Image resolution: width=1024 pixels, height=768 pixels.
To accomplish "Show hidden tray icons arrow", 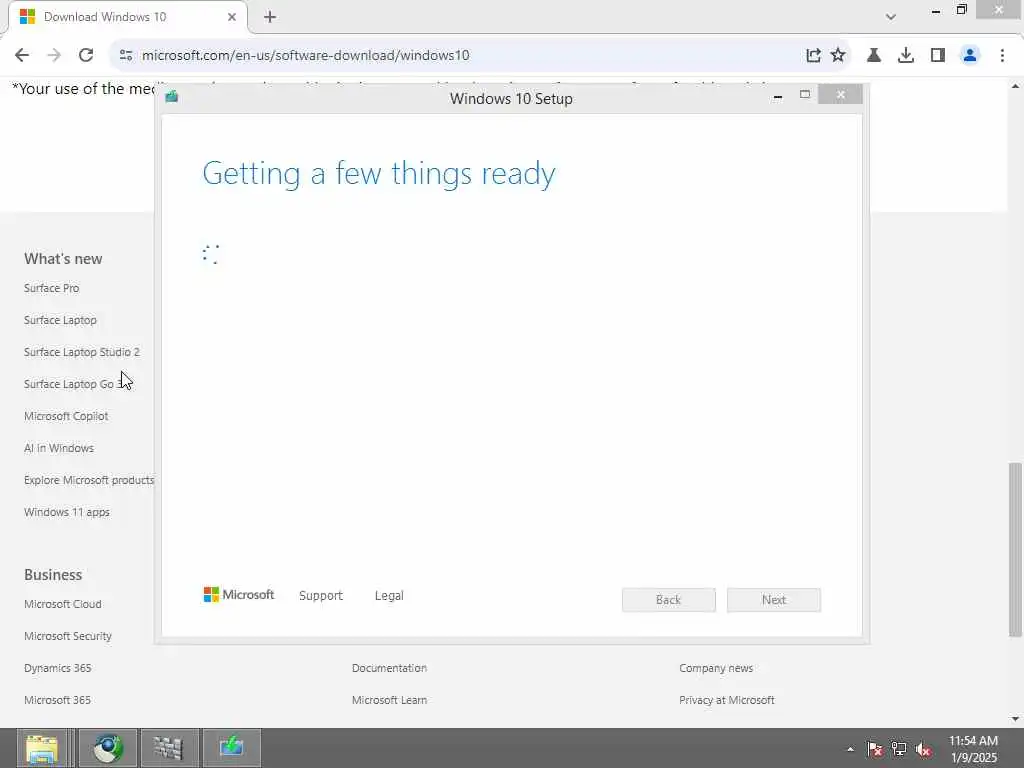I will click(x=850, y=749).
